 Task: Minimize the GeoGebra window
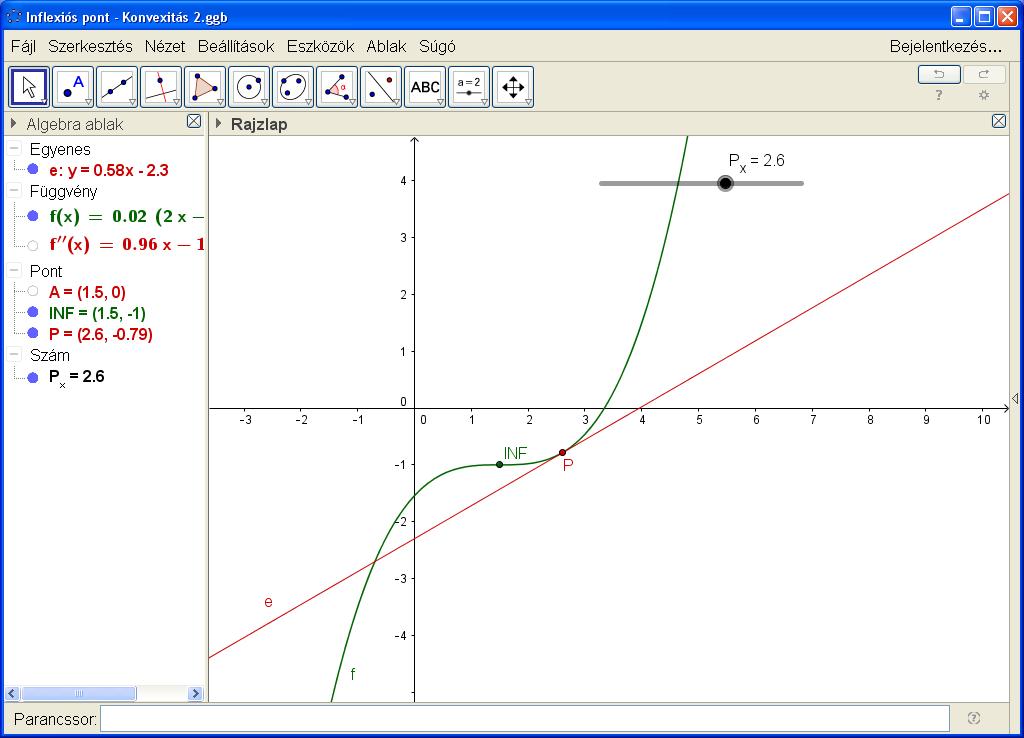pos(961,16)
